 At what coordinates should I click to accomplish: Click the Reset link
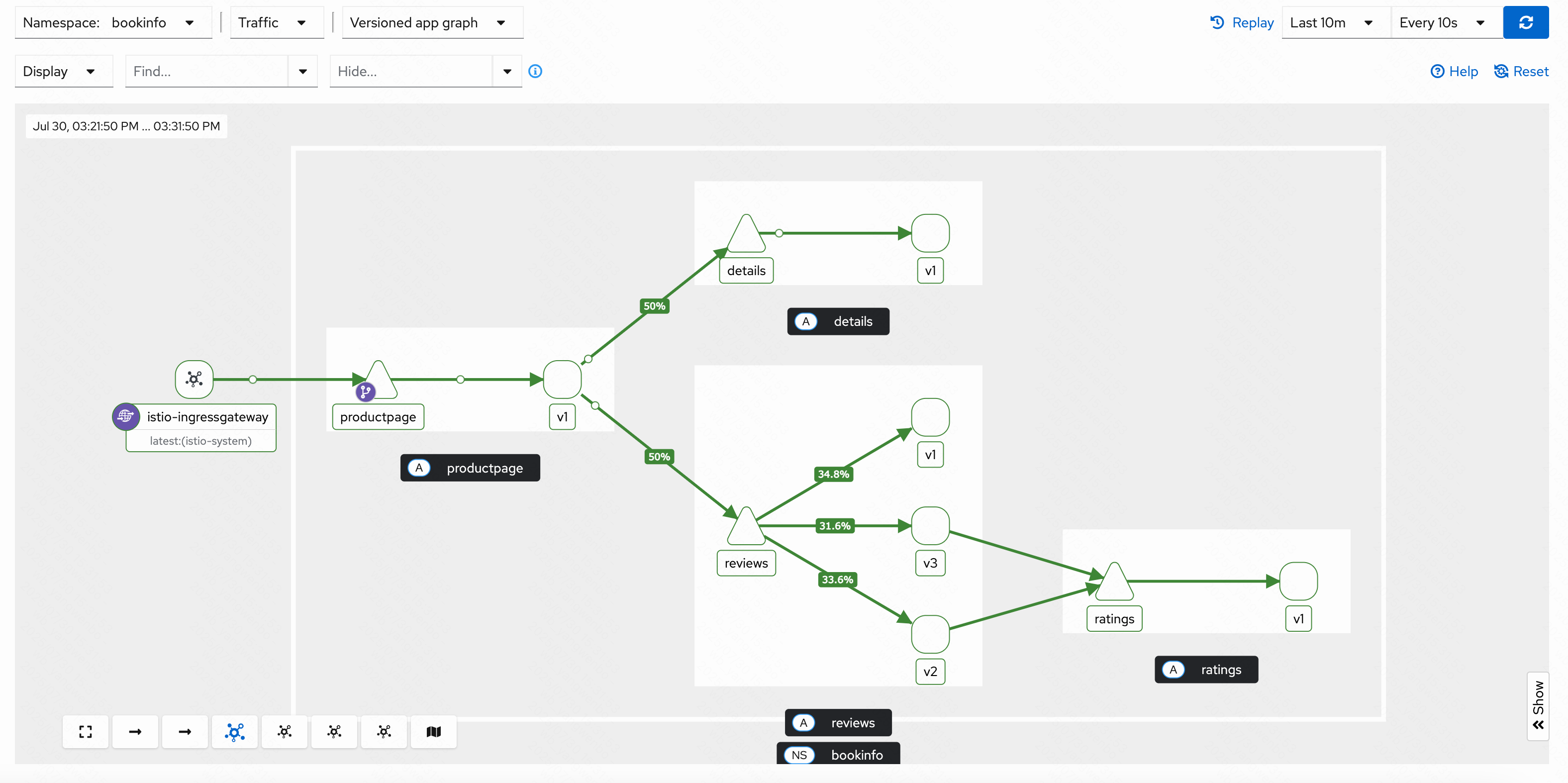tap(1521, 71)
